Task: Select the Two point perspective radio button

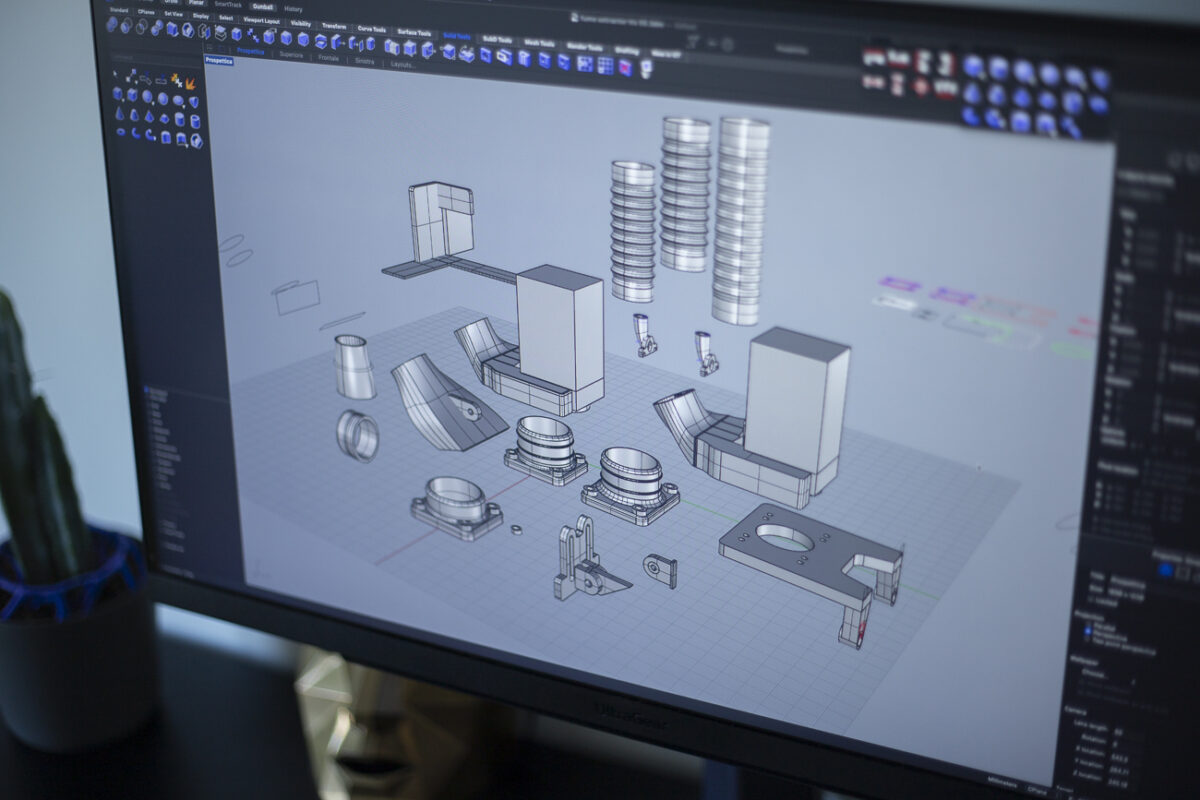Action: click(1086, 639)
